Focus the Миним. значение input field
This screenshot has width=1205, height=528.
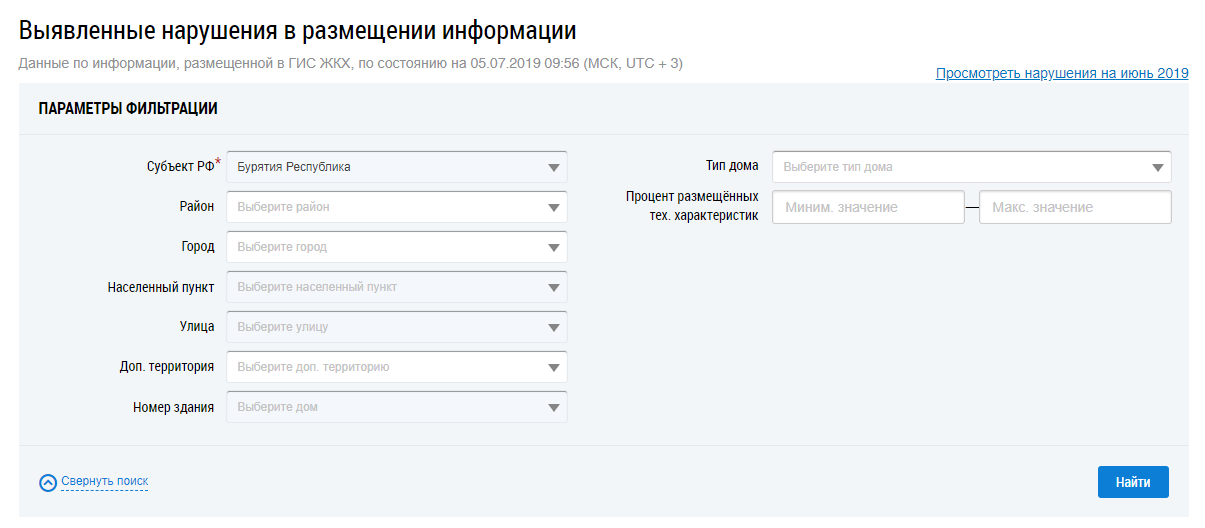pos(868,207)
